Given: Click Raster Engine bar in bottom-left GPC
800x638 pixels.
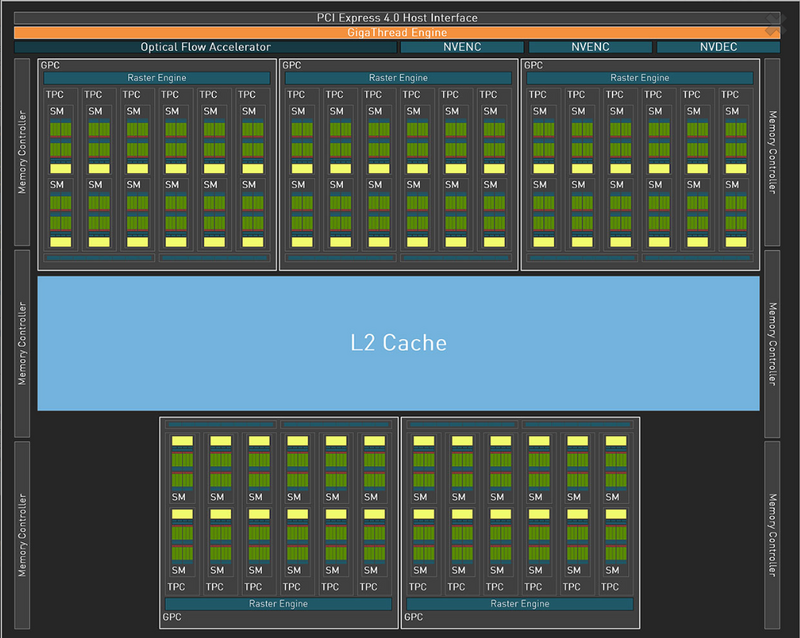Looking at the screenshot, I should (x=278, y=604).
